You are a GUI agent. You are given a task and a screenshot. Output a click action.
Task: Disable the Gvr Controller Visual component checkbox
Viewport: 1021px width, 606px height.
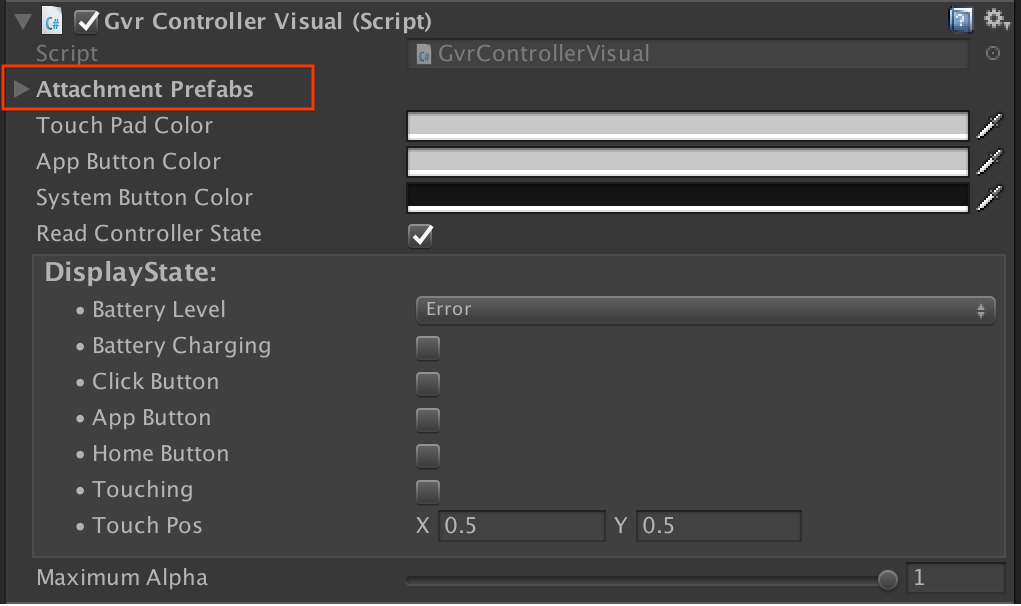[x=85, y=19]
